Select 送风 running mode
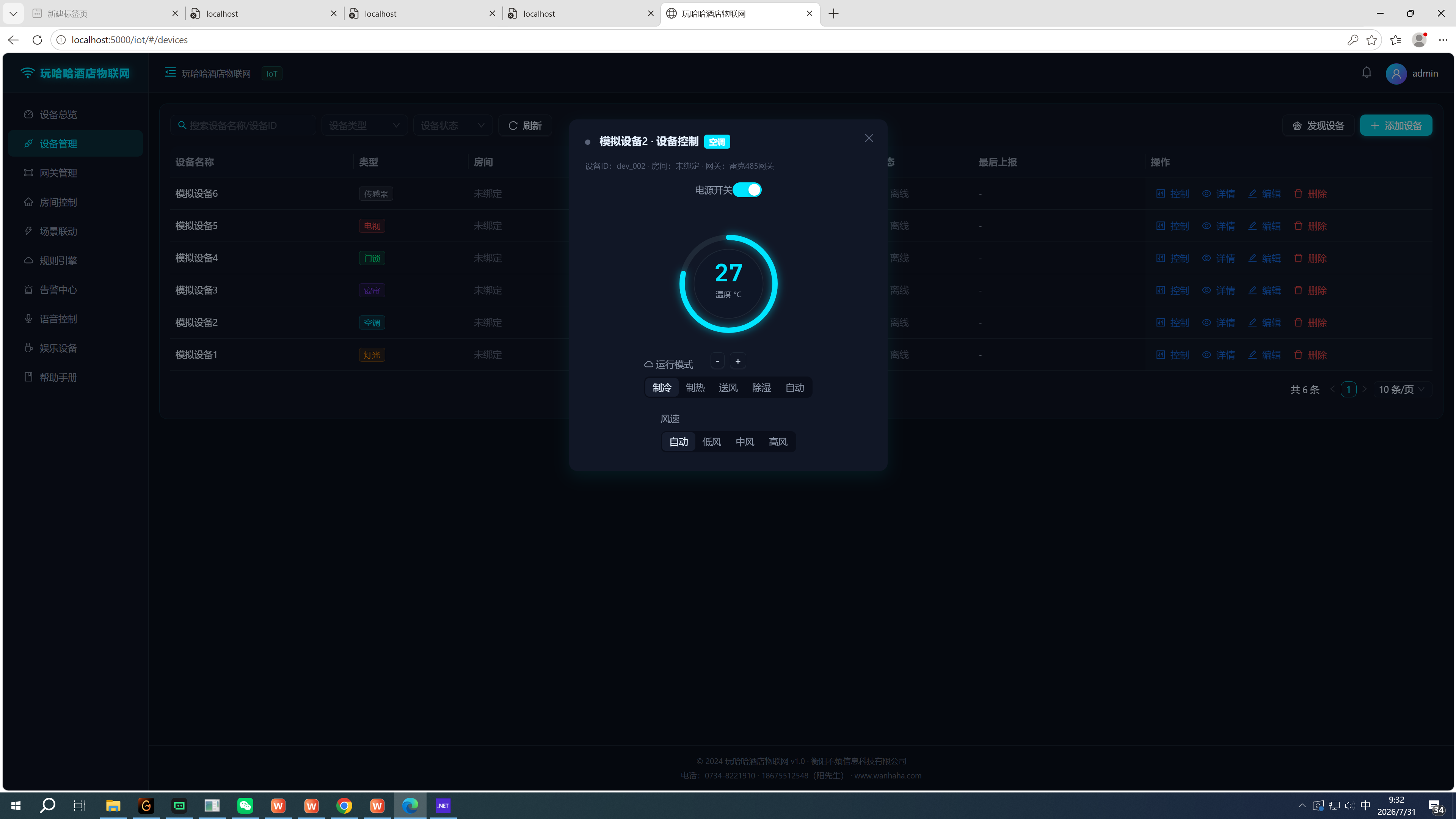 [728, 388]
